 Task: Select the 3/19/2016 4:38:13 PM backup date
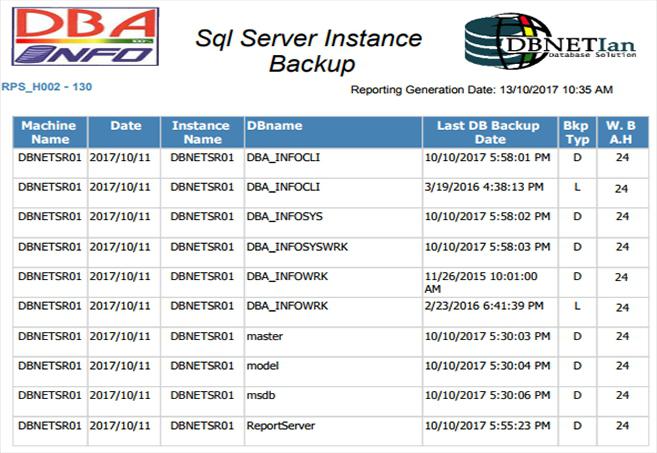point(484,187)
